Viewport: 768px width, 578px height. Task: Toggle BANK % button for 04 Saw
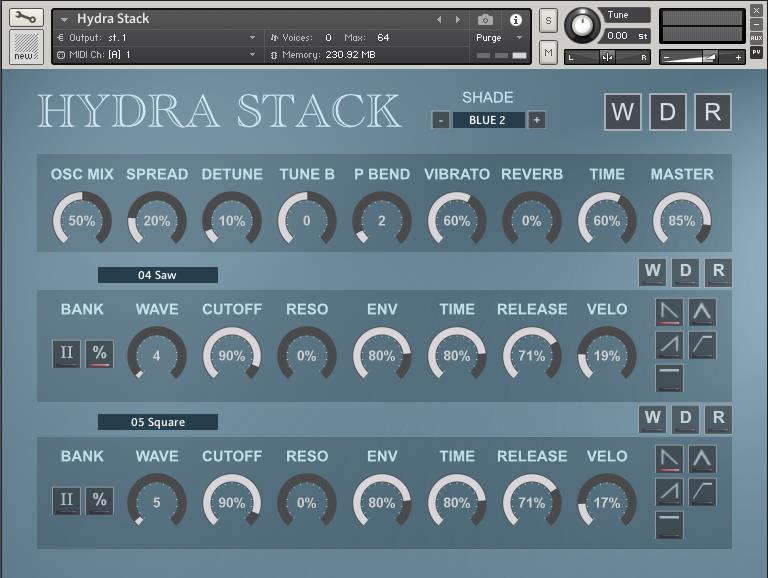(99, 354)
